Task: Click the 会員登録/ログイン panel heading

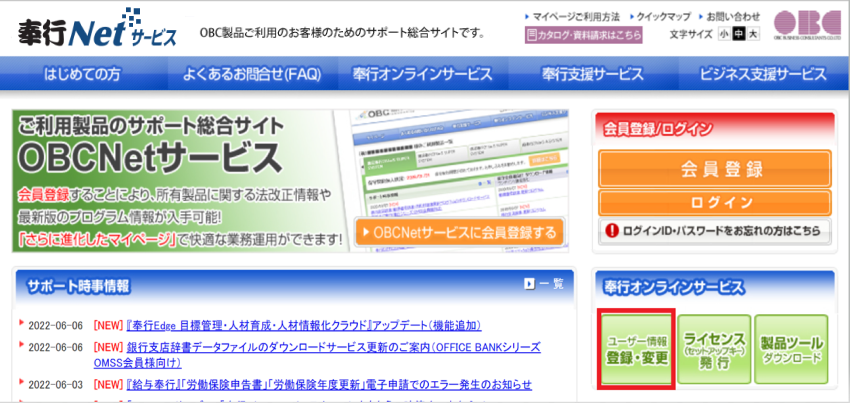Action: [x=658, y=129]
